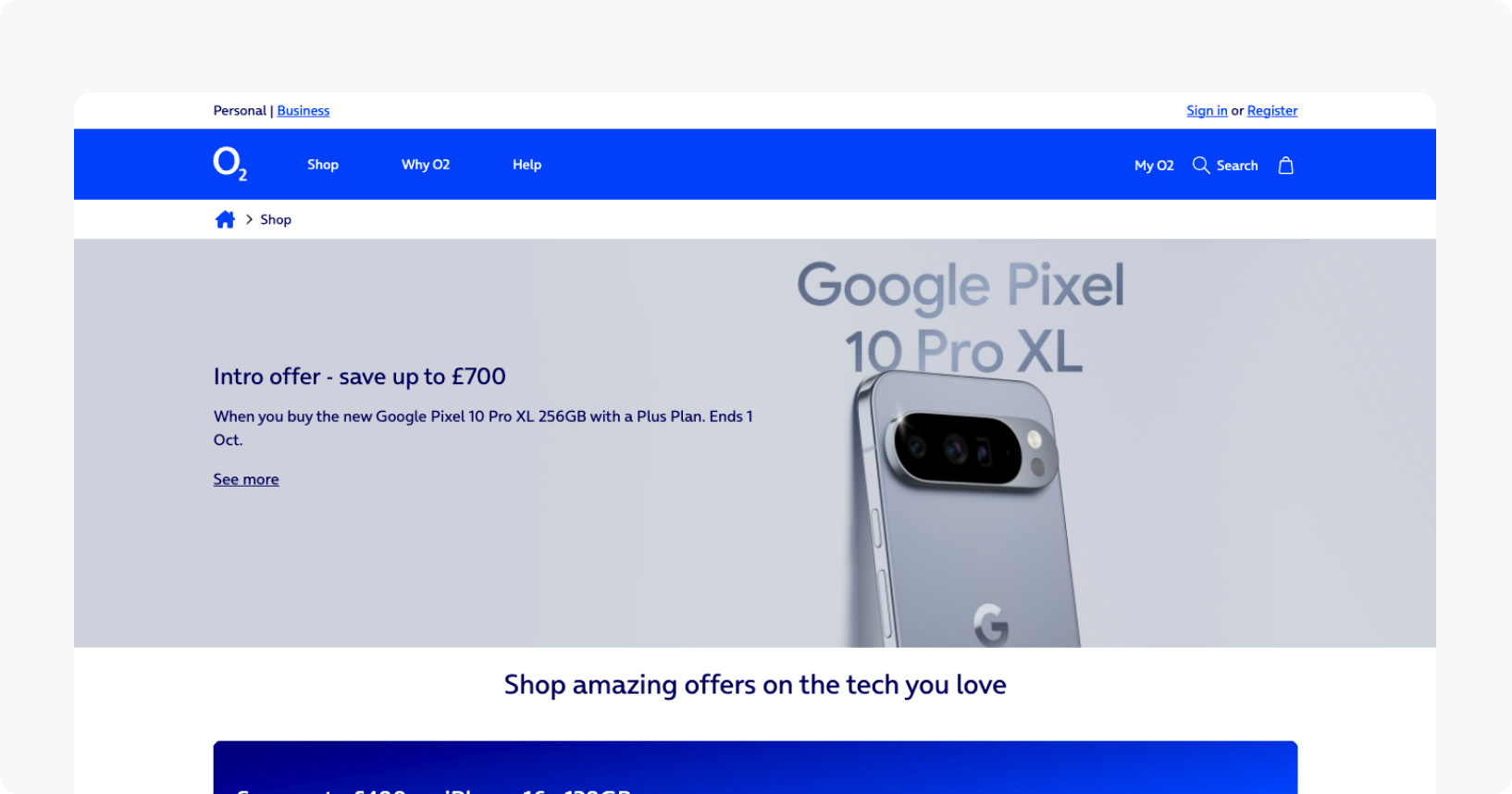The height and width of the screenshot is (794, 1512).
Task: Click the Register link
Action: [x=1272, y=110]
